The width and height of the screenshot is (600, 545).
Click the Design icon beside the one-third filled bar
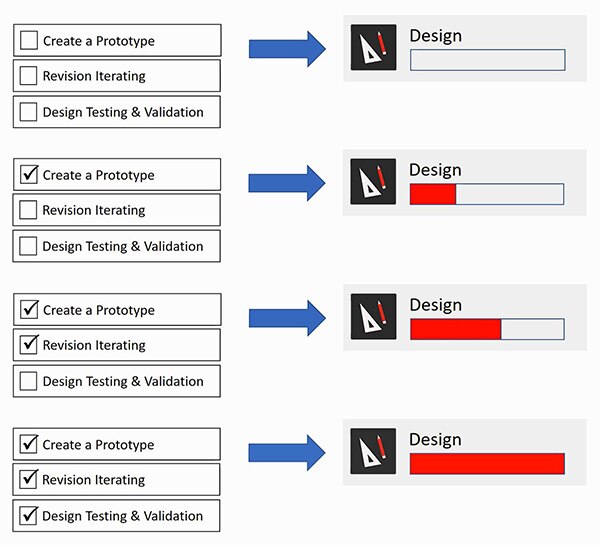tap(373, 182)
